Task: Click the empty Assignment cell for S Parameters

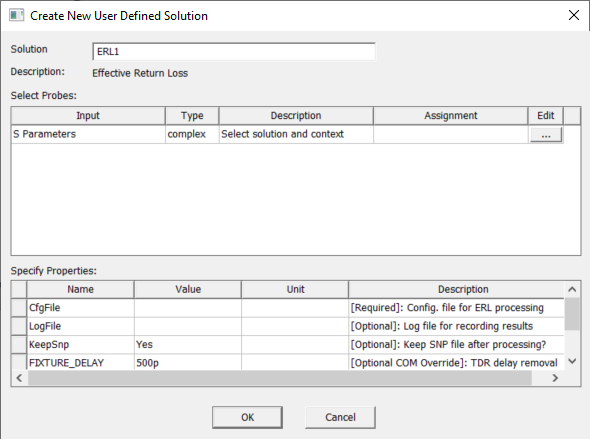Action: click(x=450, y=134)
